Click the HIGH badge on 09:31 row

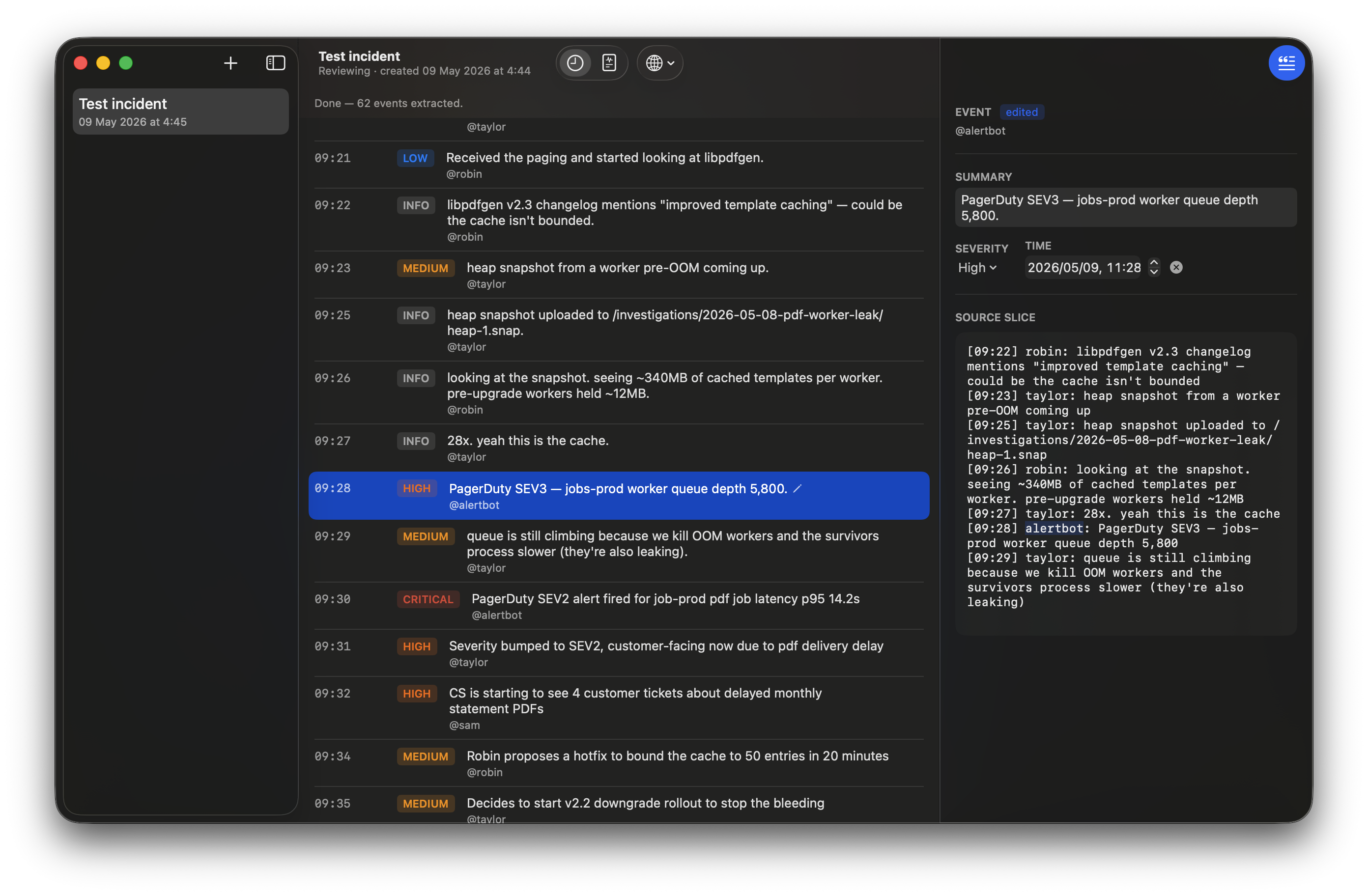coord(416,646)
